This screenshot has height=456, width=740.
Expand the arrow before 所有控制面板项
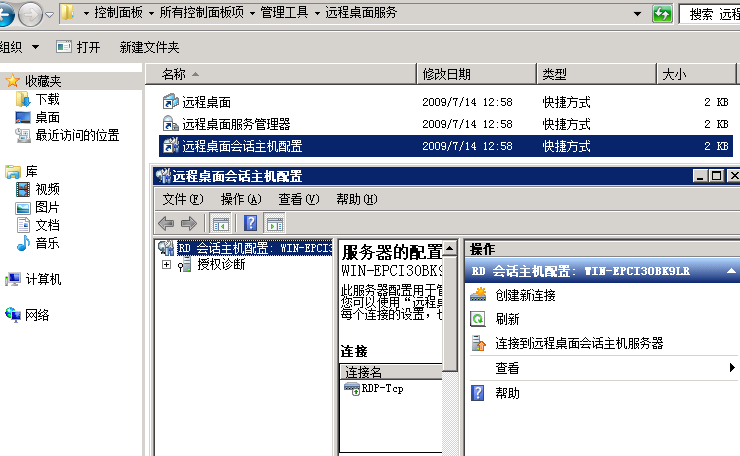[151, 14]
